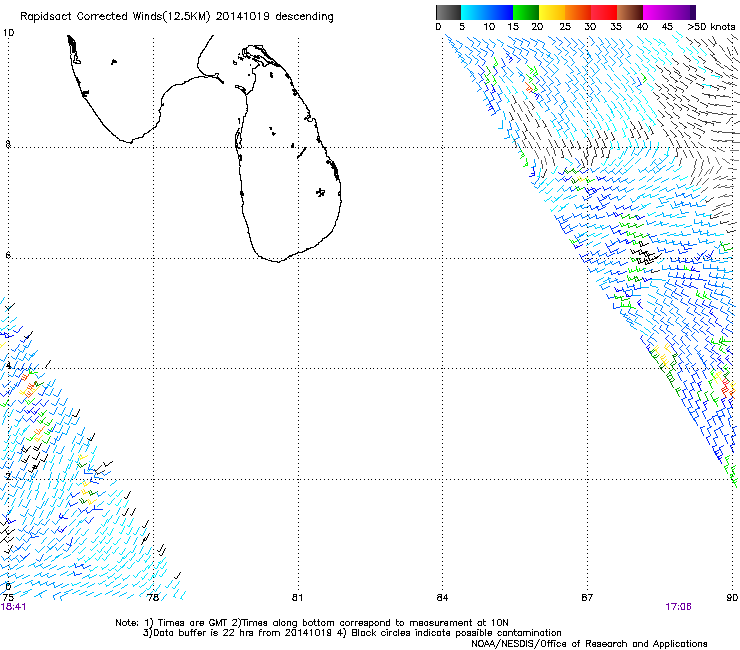Screen dimensions: 740x650
Task: Click the note 'Black circles indicate possible contamination'
Action: (x=456, y=633)
